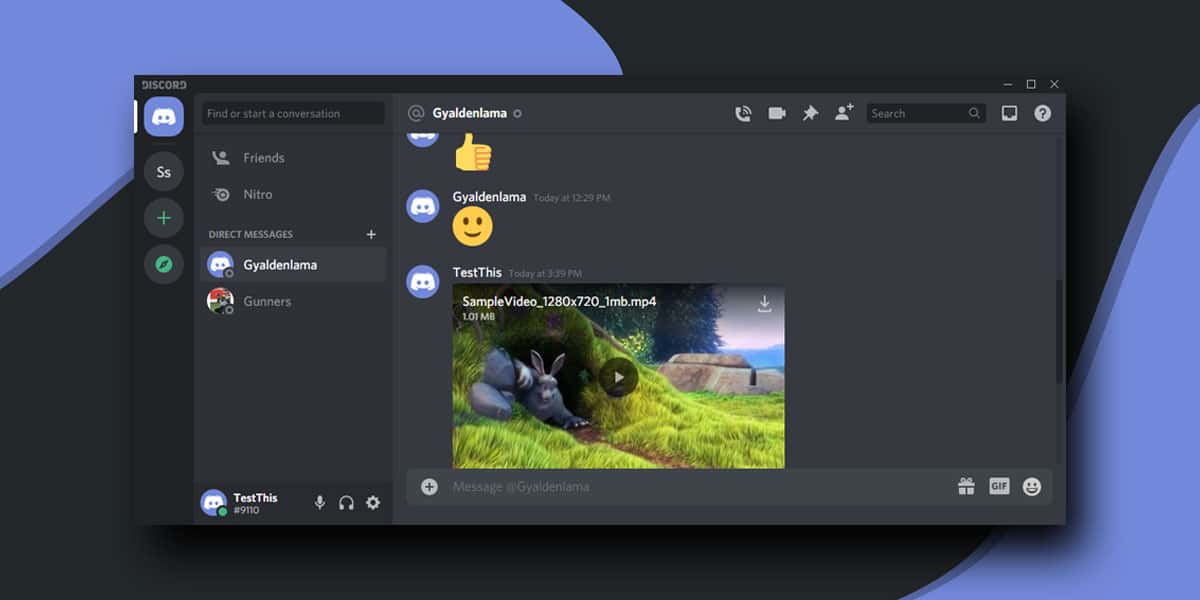
Task: Start a voice call with Gyaldenlama
Action: click(742, 113)
